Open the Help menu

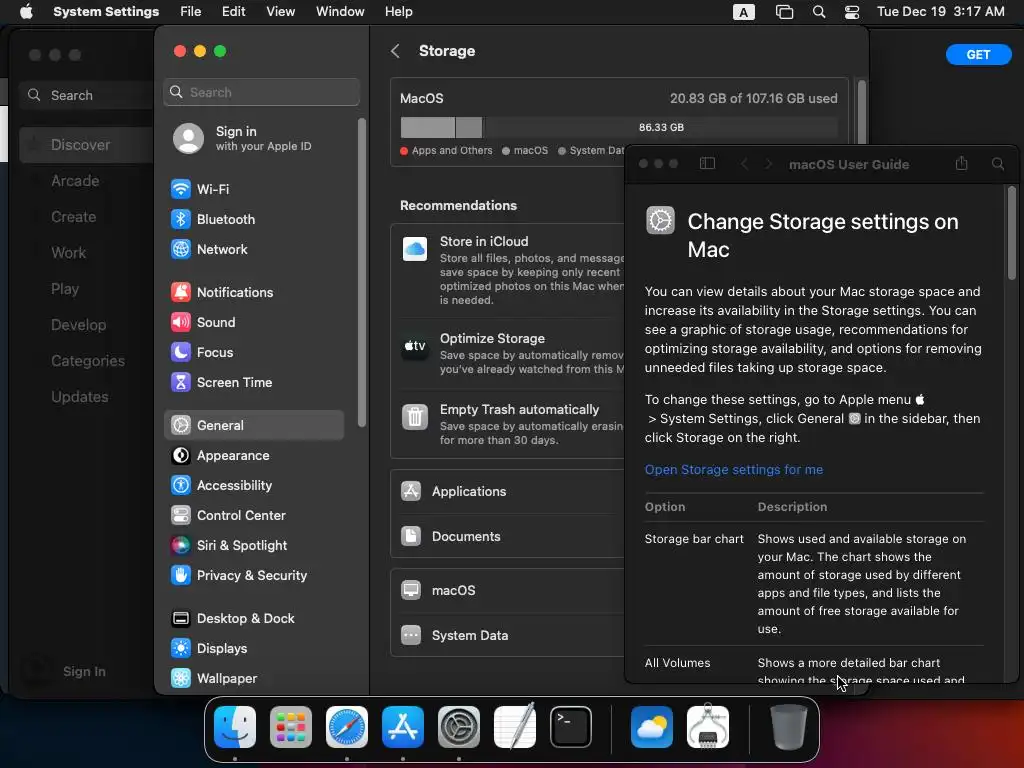pyautogui.click(x=398, y=12)
